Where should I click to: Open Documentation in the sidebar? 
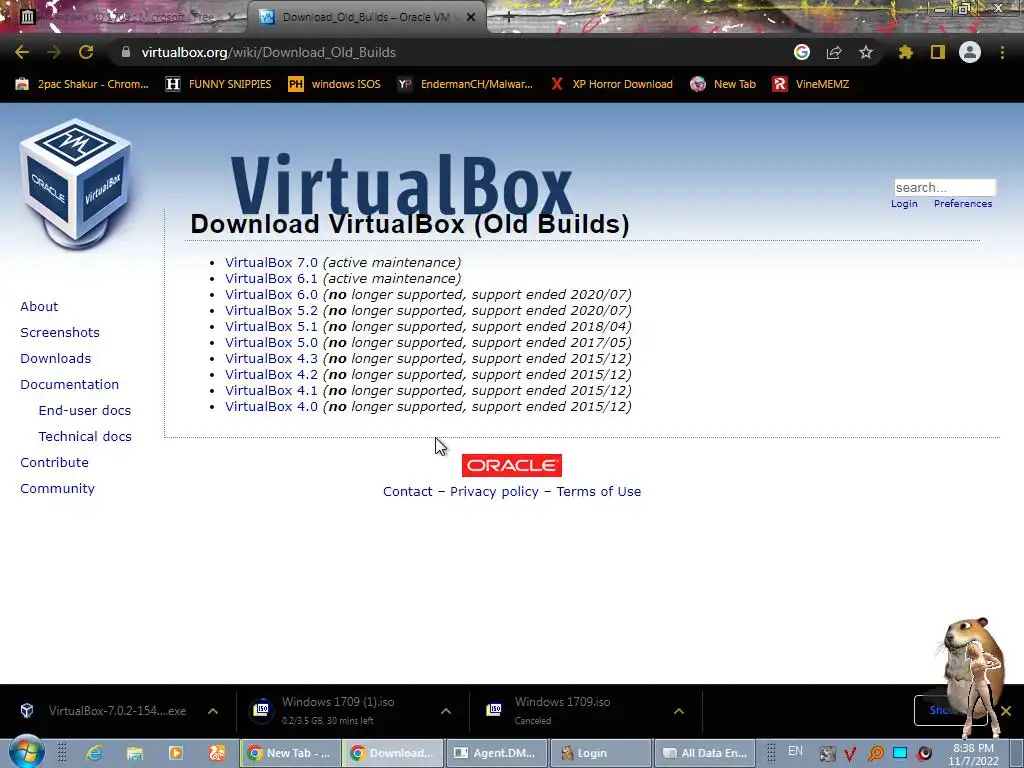pos(69,385)
